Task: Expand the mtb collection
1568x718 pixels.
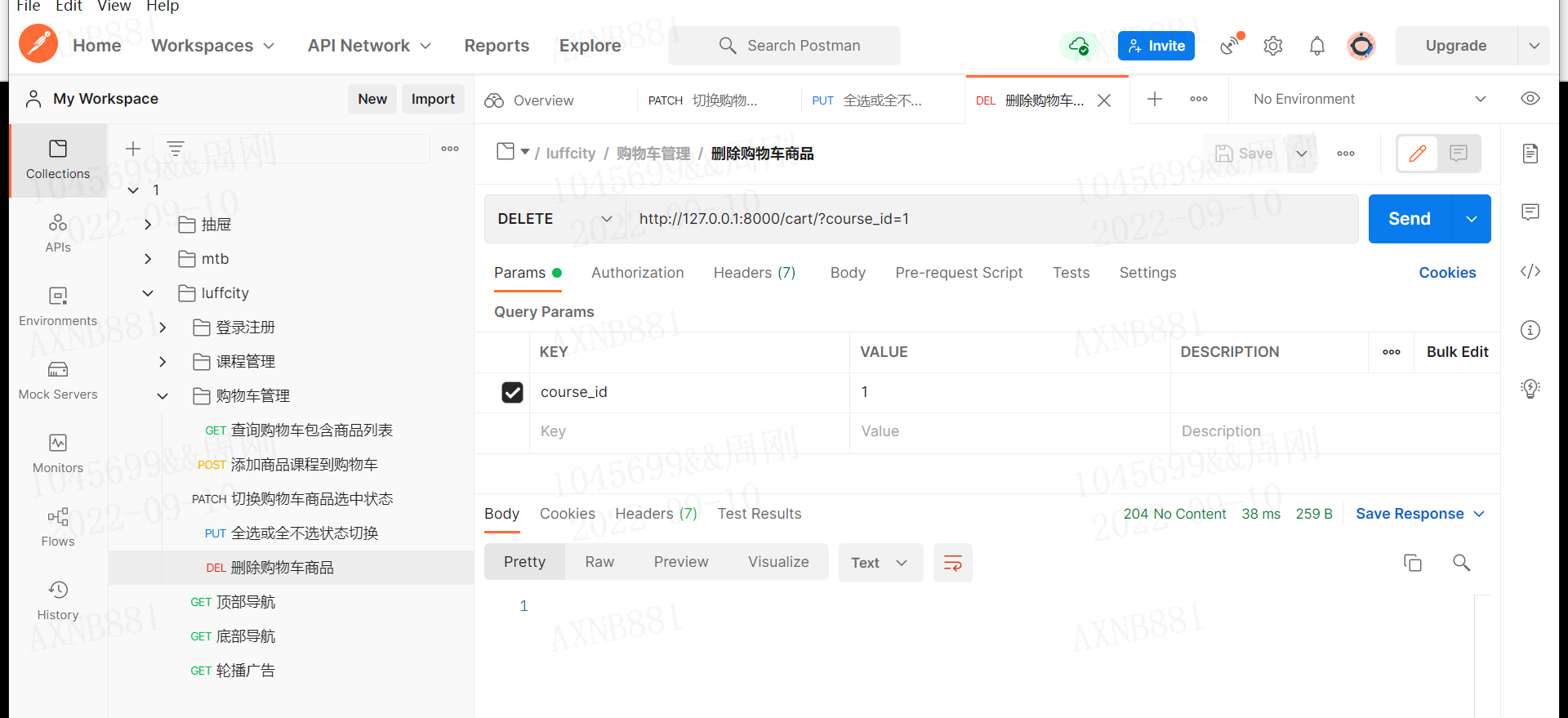Action: 148,259
